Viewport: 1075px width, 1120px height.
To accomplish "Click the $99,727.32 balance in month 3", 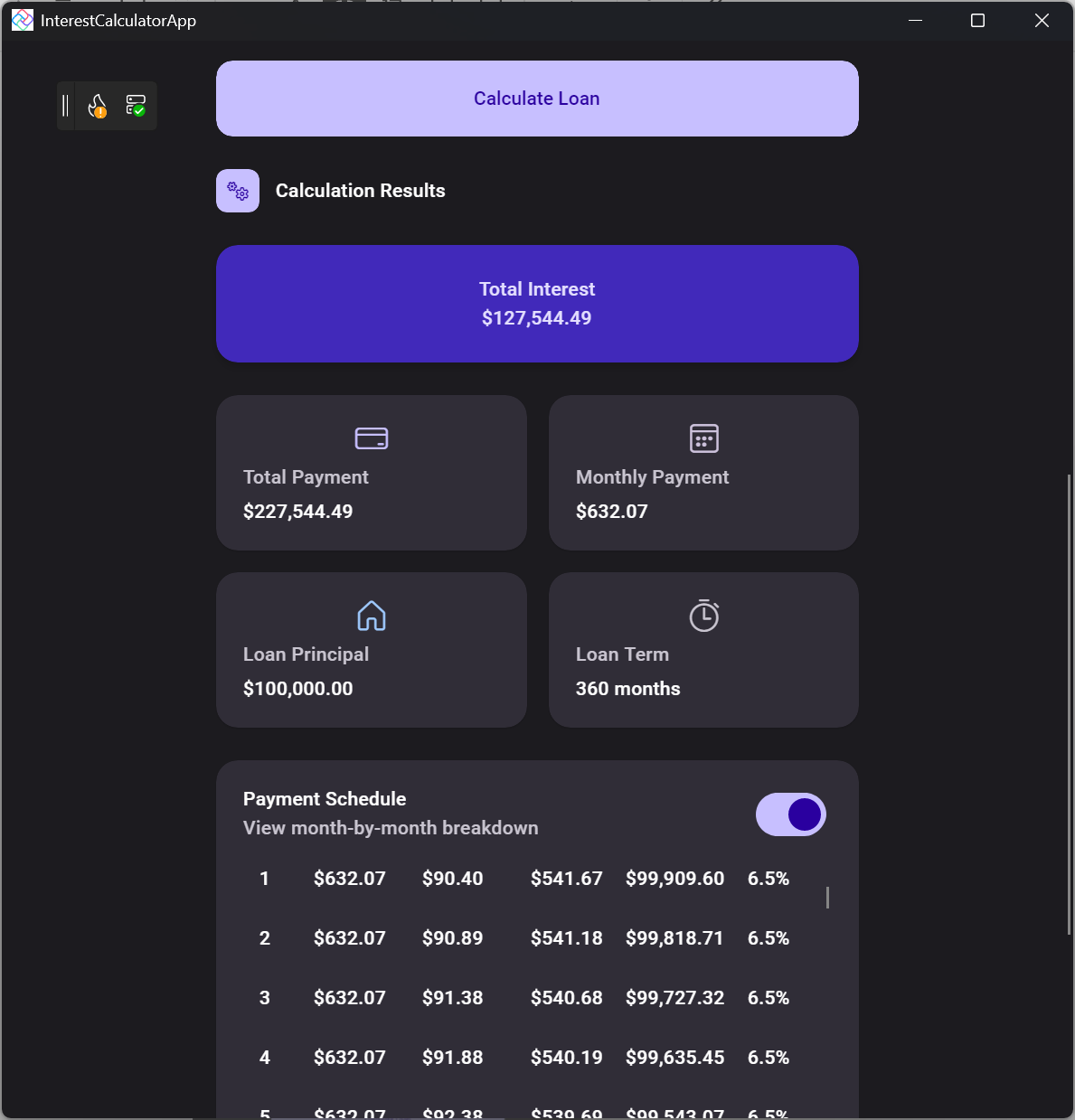I will (674, 998).
